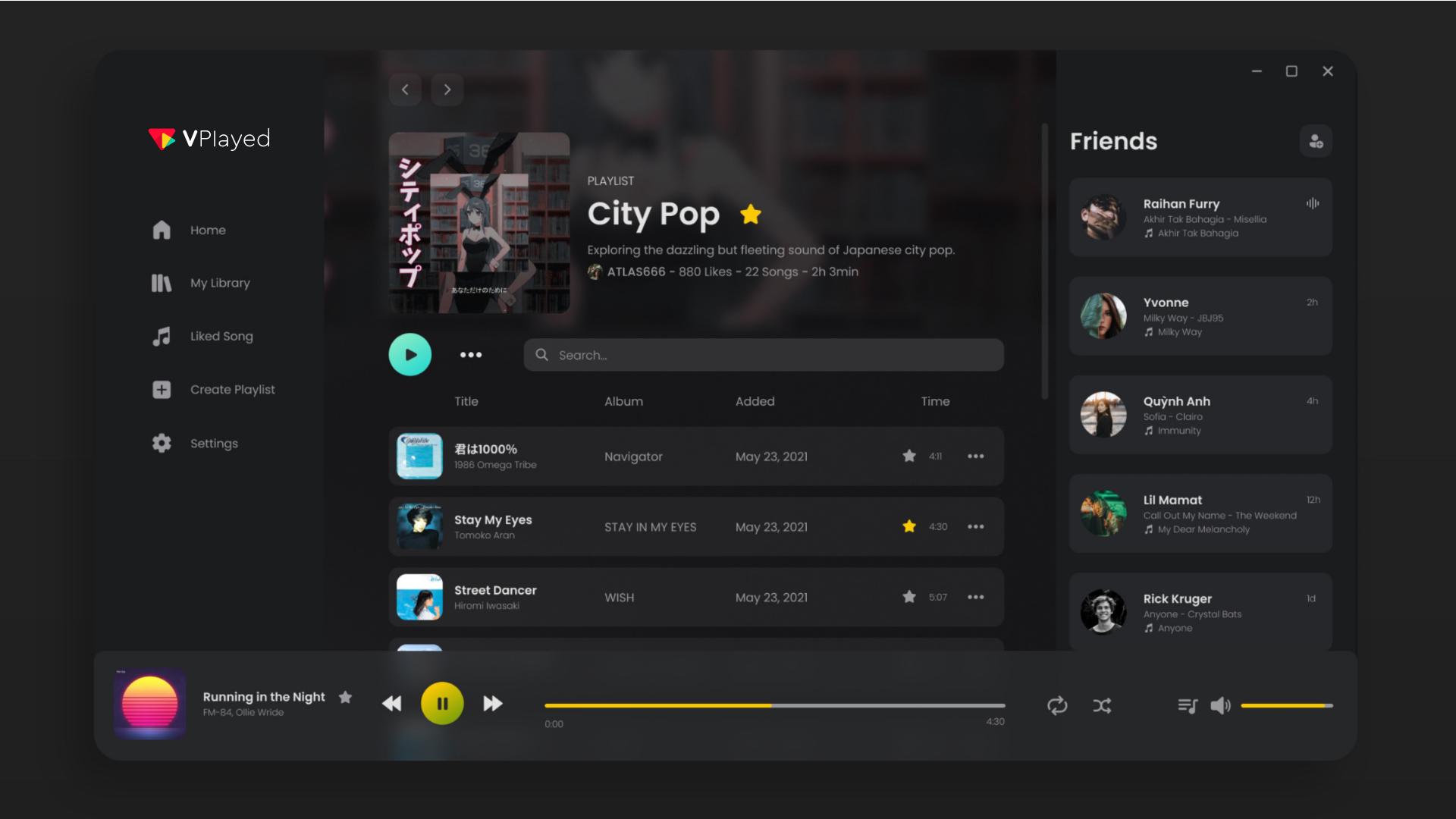The image size is (1456, 819).
Task: Click the Home navigation button
Action: [x=208, y=229]
